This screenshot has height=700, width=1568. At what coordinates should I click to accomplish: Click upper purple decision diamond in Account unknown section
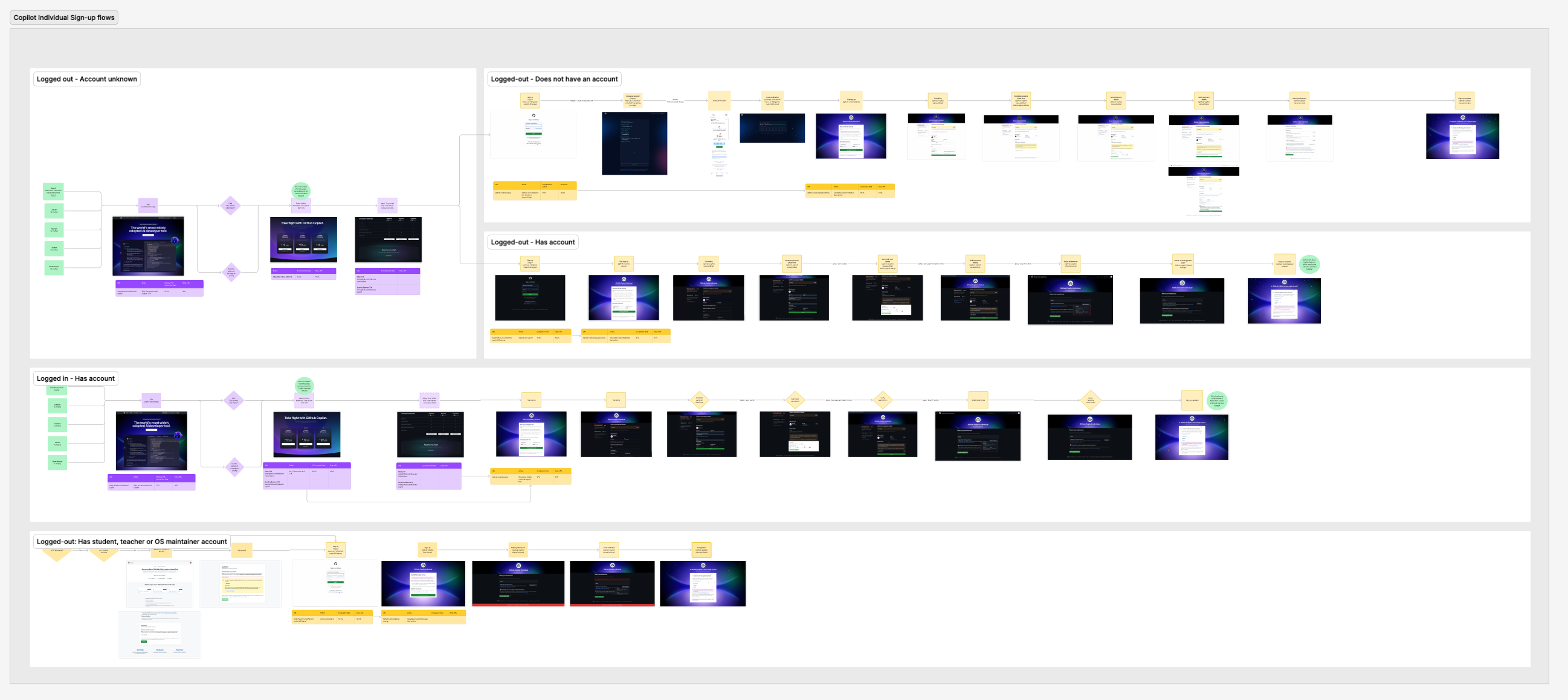tap(230, 206)
